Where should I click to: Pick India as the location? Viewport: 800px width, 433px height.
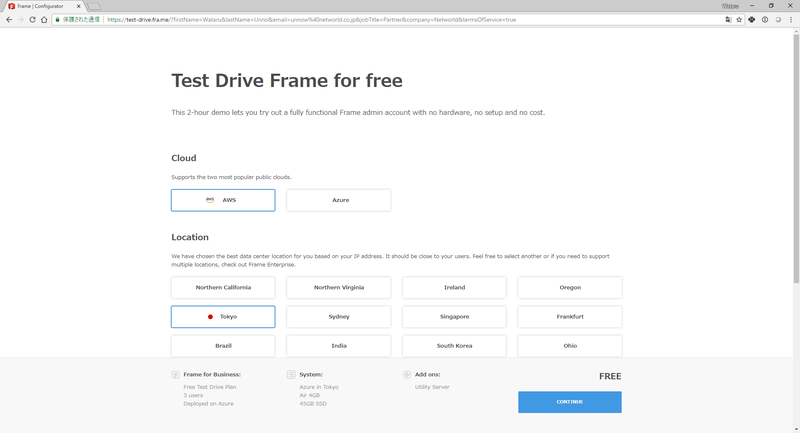click(339, 346)
